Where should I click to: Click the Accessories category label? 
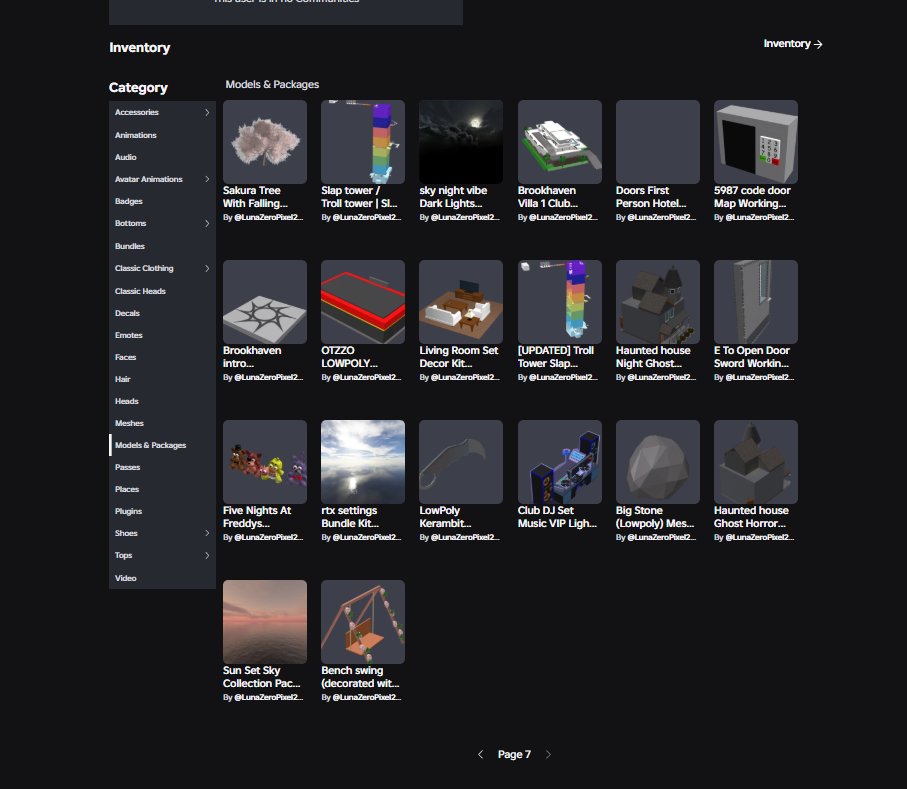point(137,112)
